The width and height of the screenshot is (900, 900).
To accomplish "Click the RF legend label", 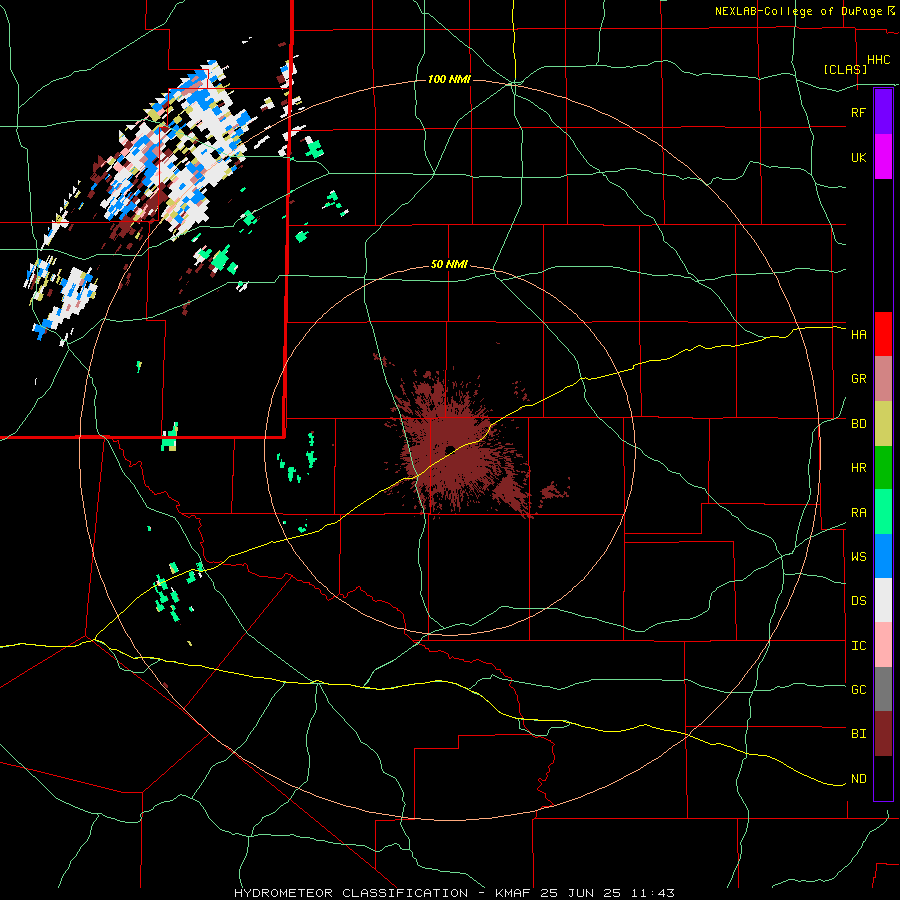I will tap(858, 112).
